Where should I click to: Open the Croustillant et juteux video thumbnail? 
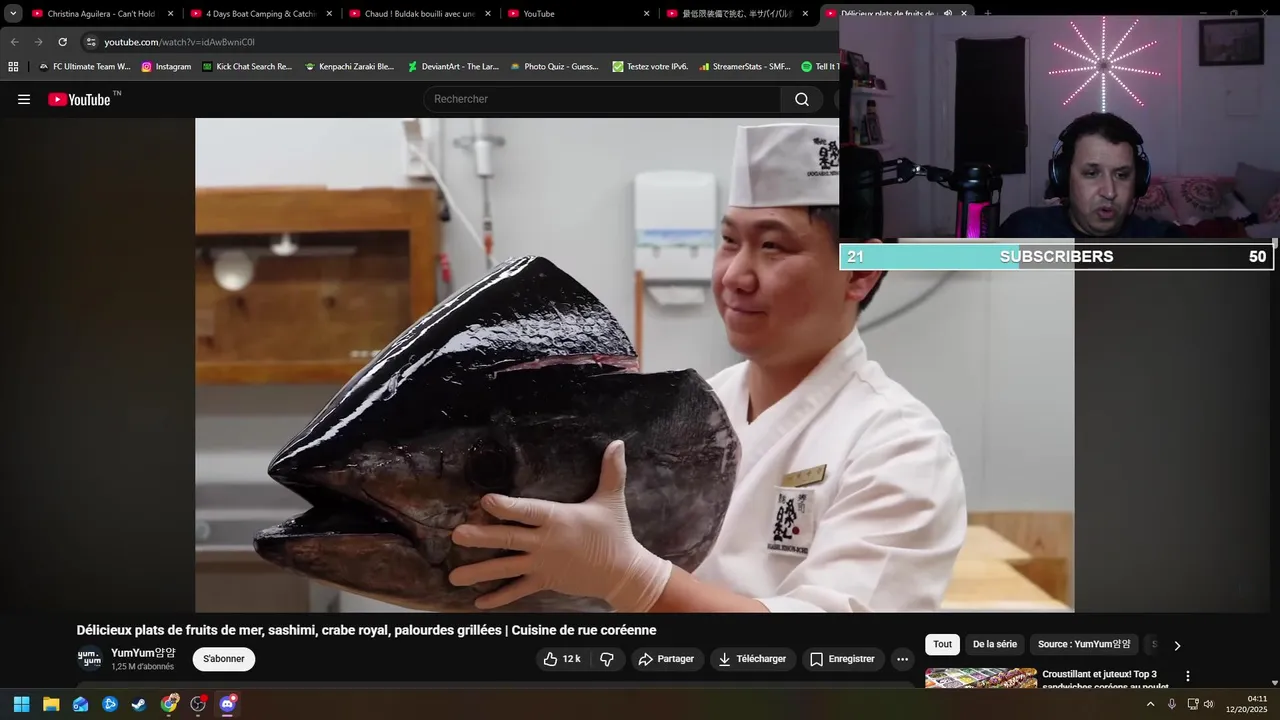coord(981,678)
